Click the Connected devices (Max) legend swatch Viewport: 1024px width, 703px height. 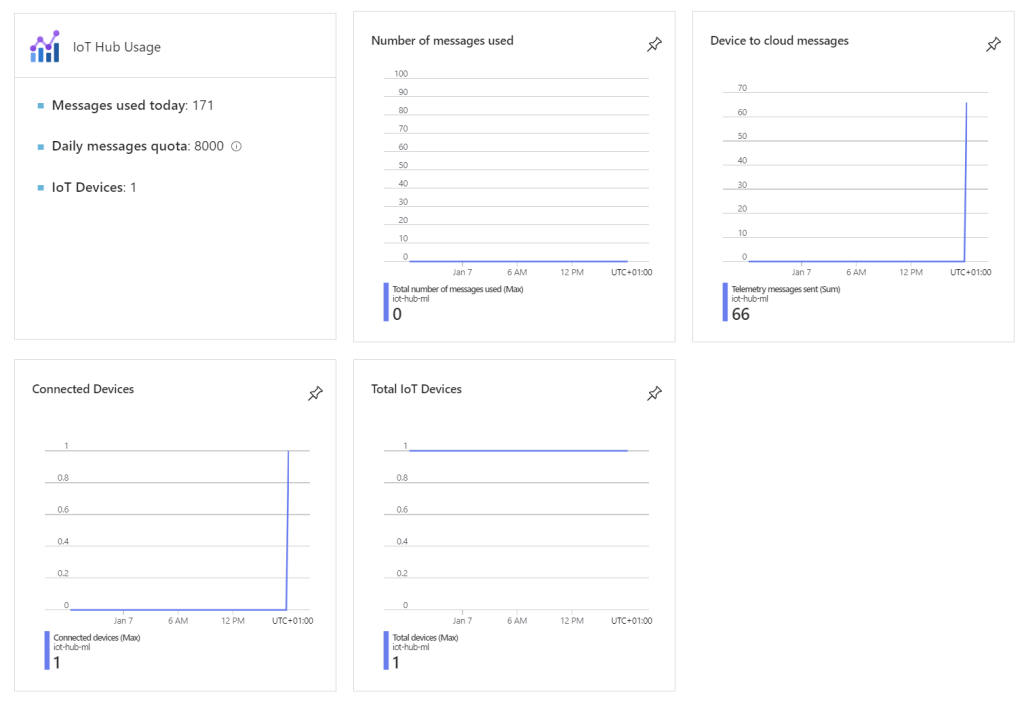click(x=47, y=650)
